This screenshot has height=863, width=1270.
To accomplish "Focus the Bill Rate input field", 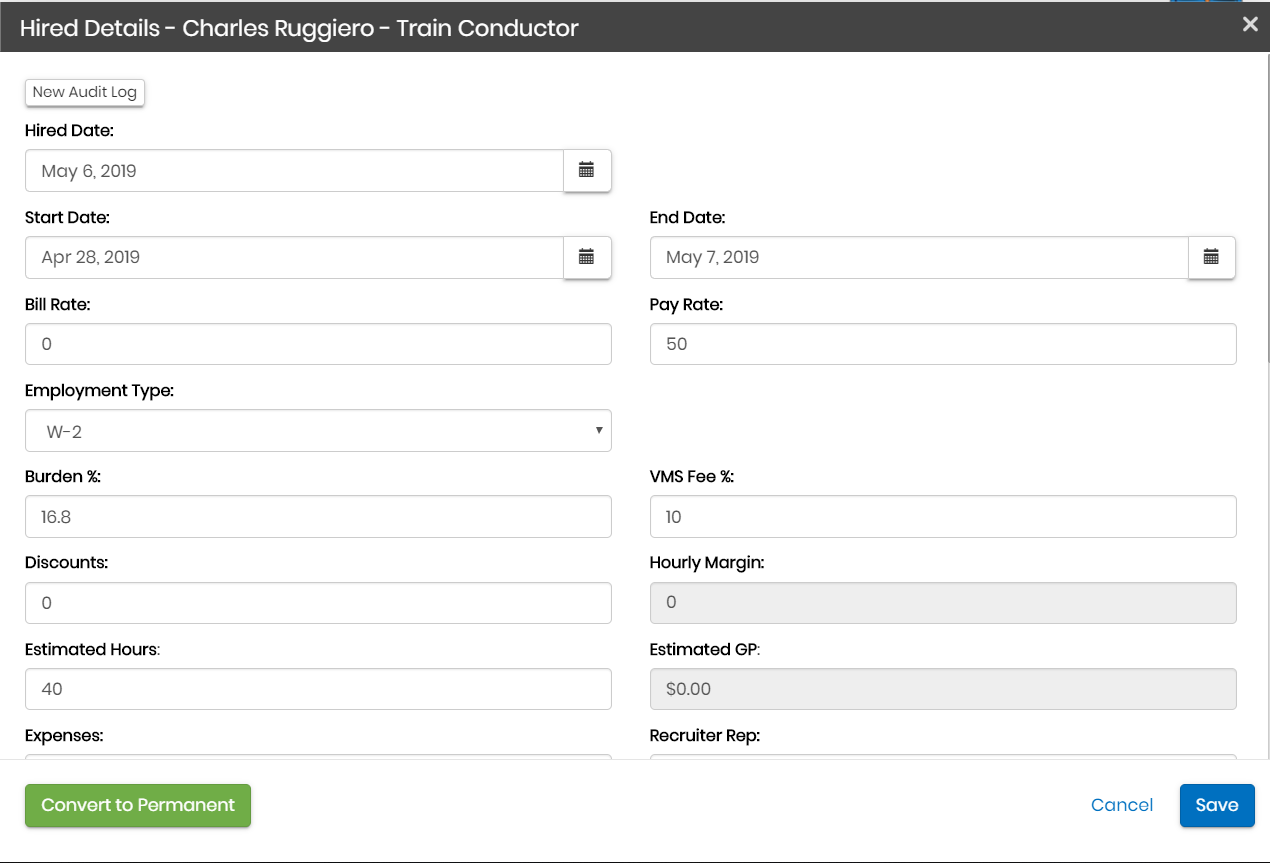I will point(318,344).
